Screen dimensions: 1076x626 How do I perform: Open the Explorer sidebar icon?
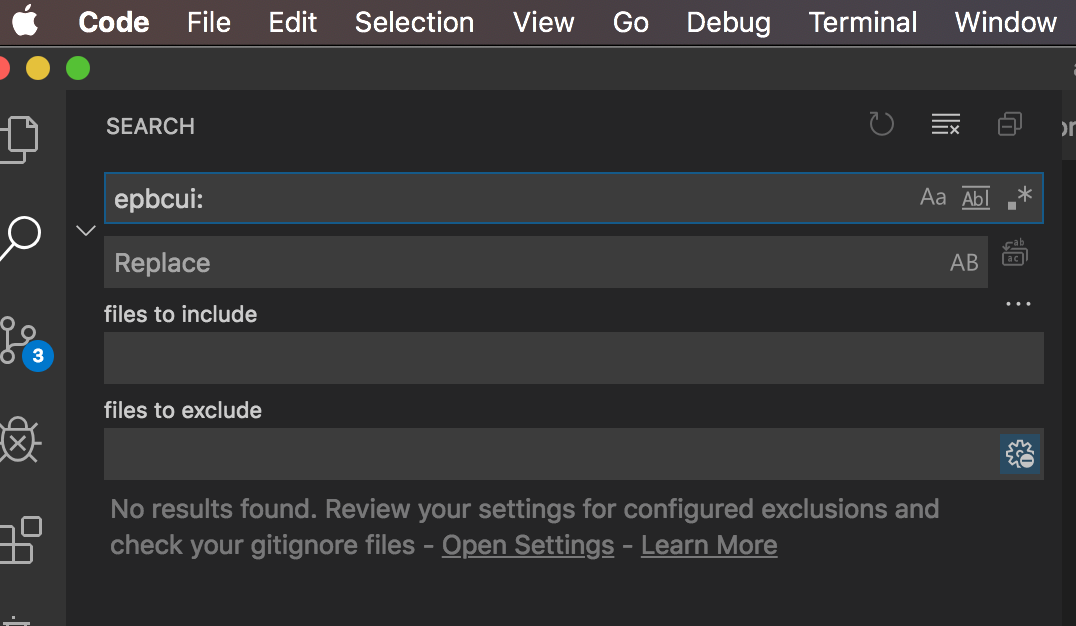(22, 138)
